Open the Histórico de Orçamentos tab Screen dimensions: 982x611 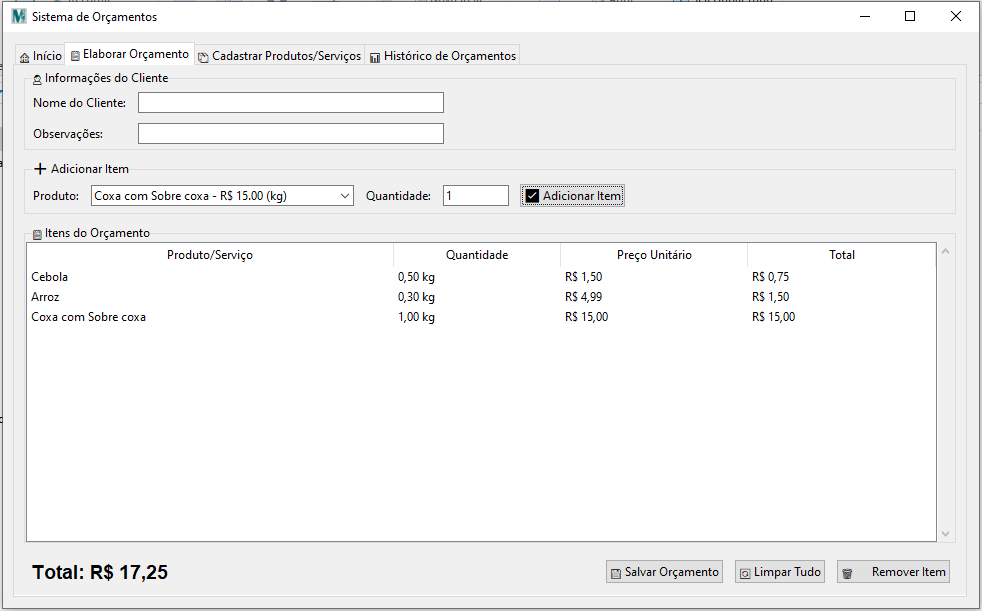[443, 57]
